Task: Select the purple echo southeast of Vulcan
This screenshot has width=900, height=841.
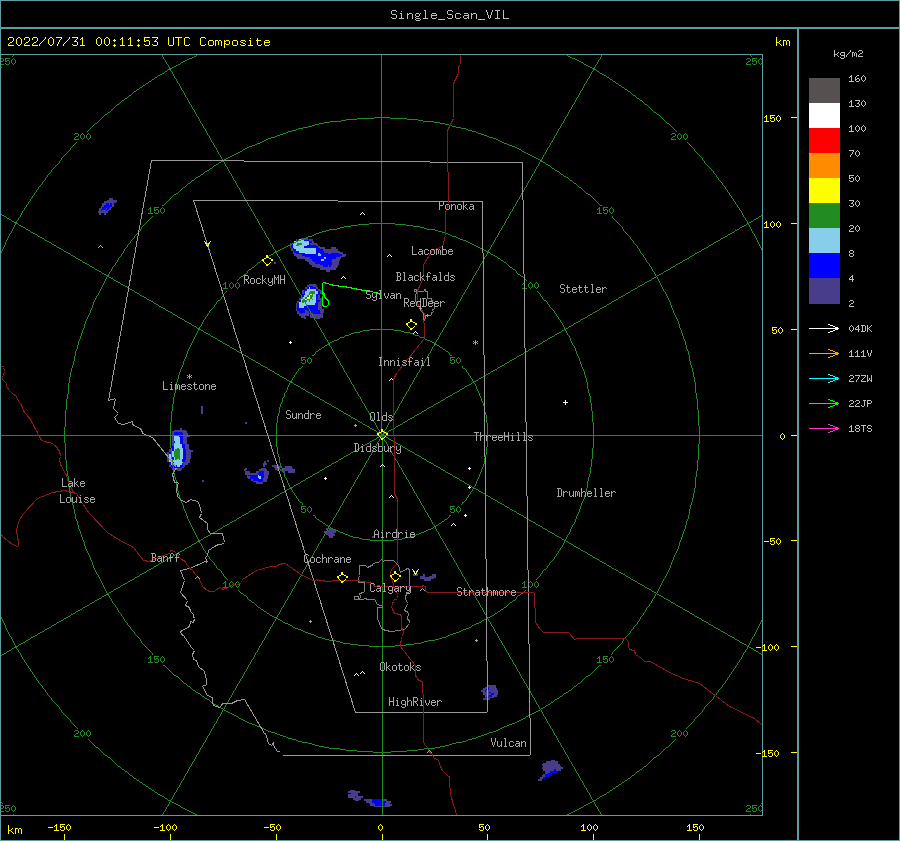Action: [x=550, y=769]
